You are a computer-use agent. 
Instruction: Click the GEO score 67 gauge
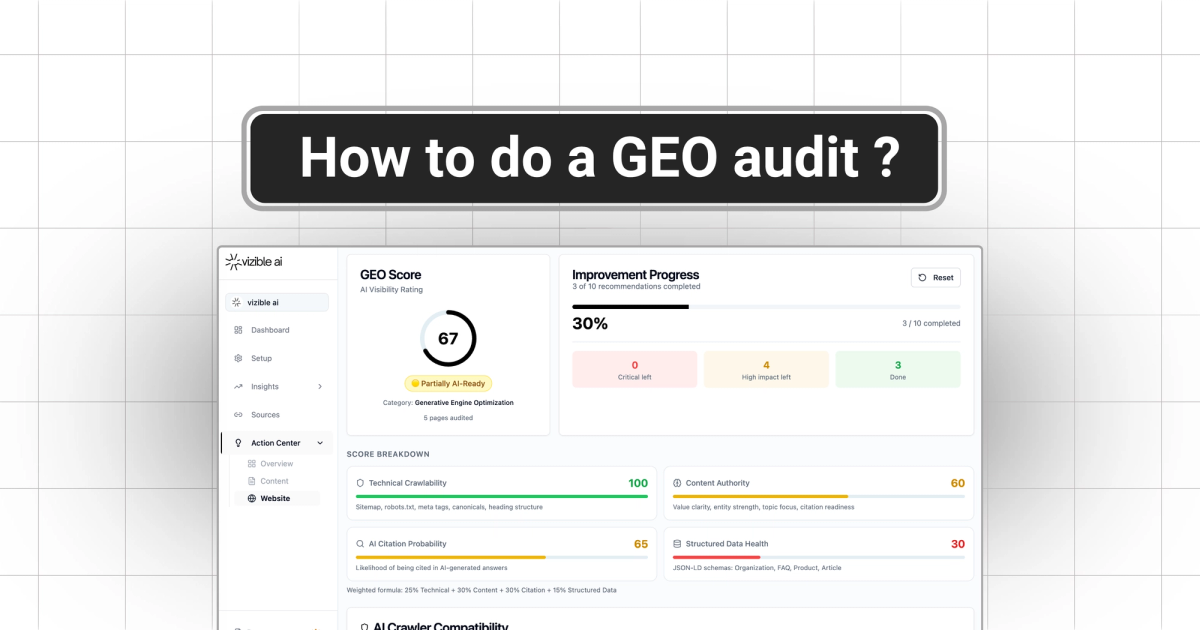448,338
